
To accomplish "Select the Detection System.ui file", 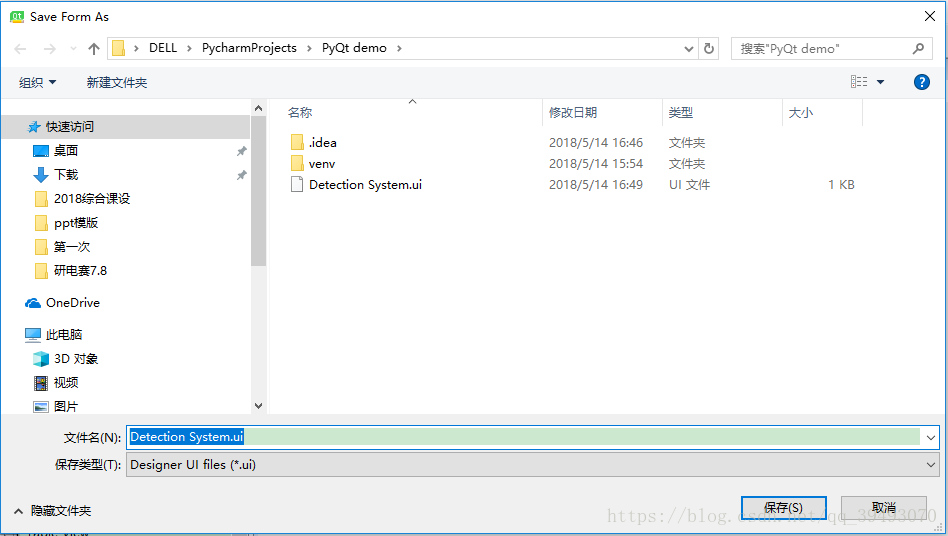I will coord(365,185).
